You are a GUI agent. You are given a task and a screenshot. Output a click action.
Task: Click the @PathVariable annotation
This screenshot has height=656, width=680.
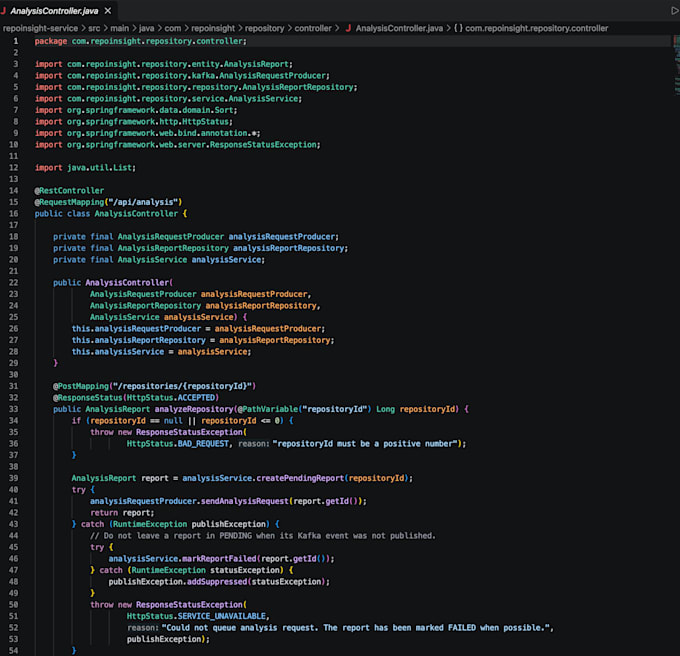pyautogui.click(x=268, y=409)
